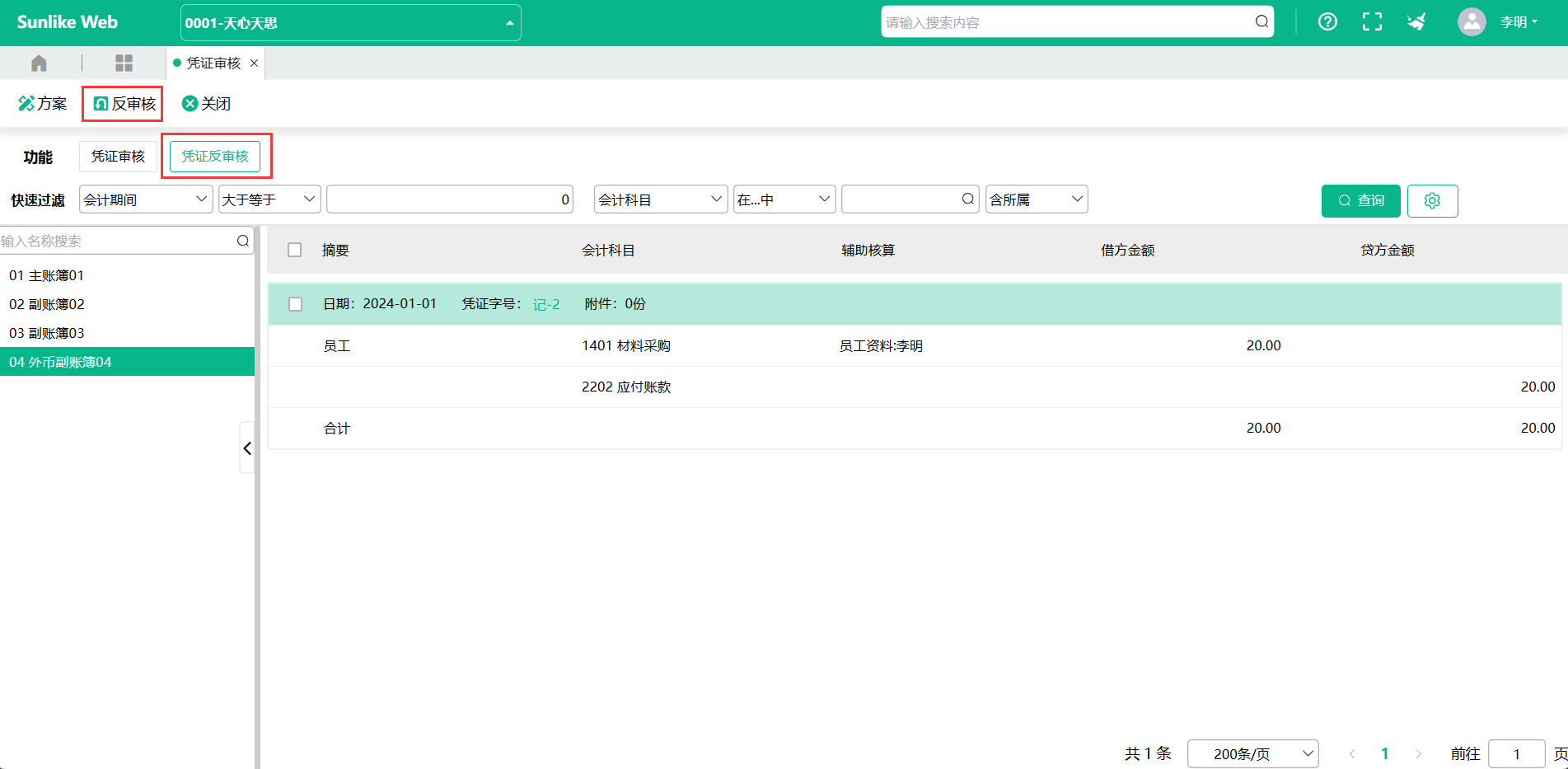Expand the 200条/页 page size dropdown
The width and height of the screenshot is (1568, 769).
(x=1252, y=754)
